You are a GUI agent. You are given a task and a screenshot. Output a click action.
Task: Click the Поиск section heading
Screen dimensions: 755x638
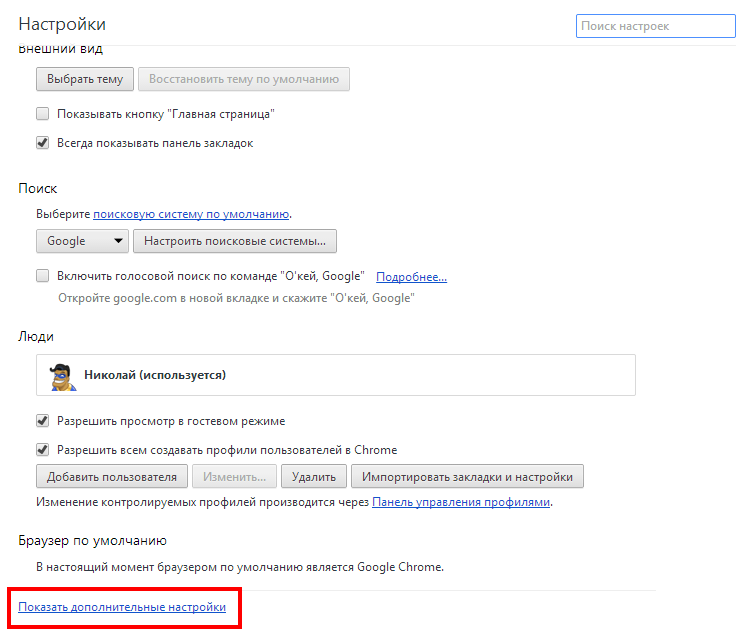click(38, 188)
